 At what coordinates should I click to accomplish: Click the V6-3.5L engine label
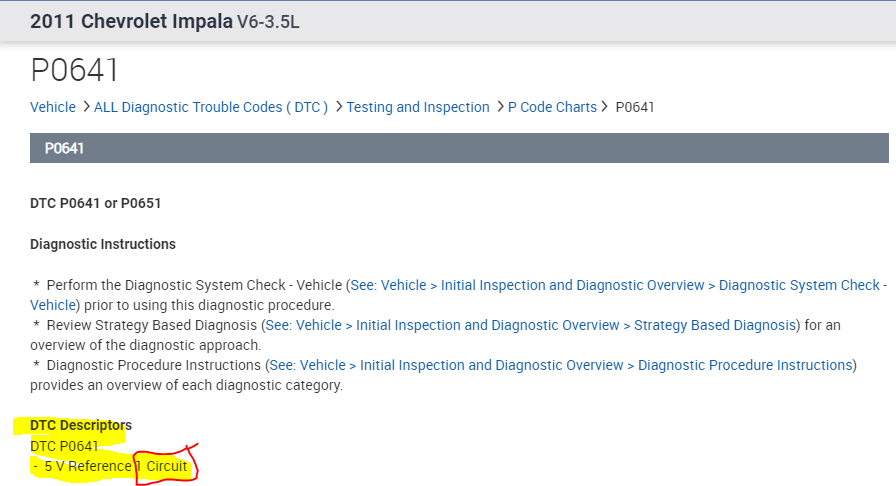[x=268, y=22]
